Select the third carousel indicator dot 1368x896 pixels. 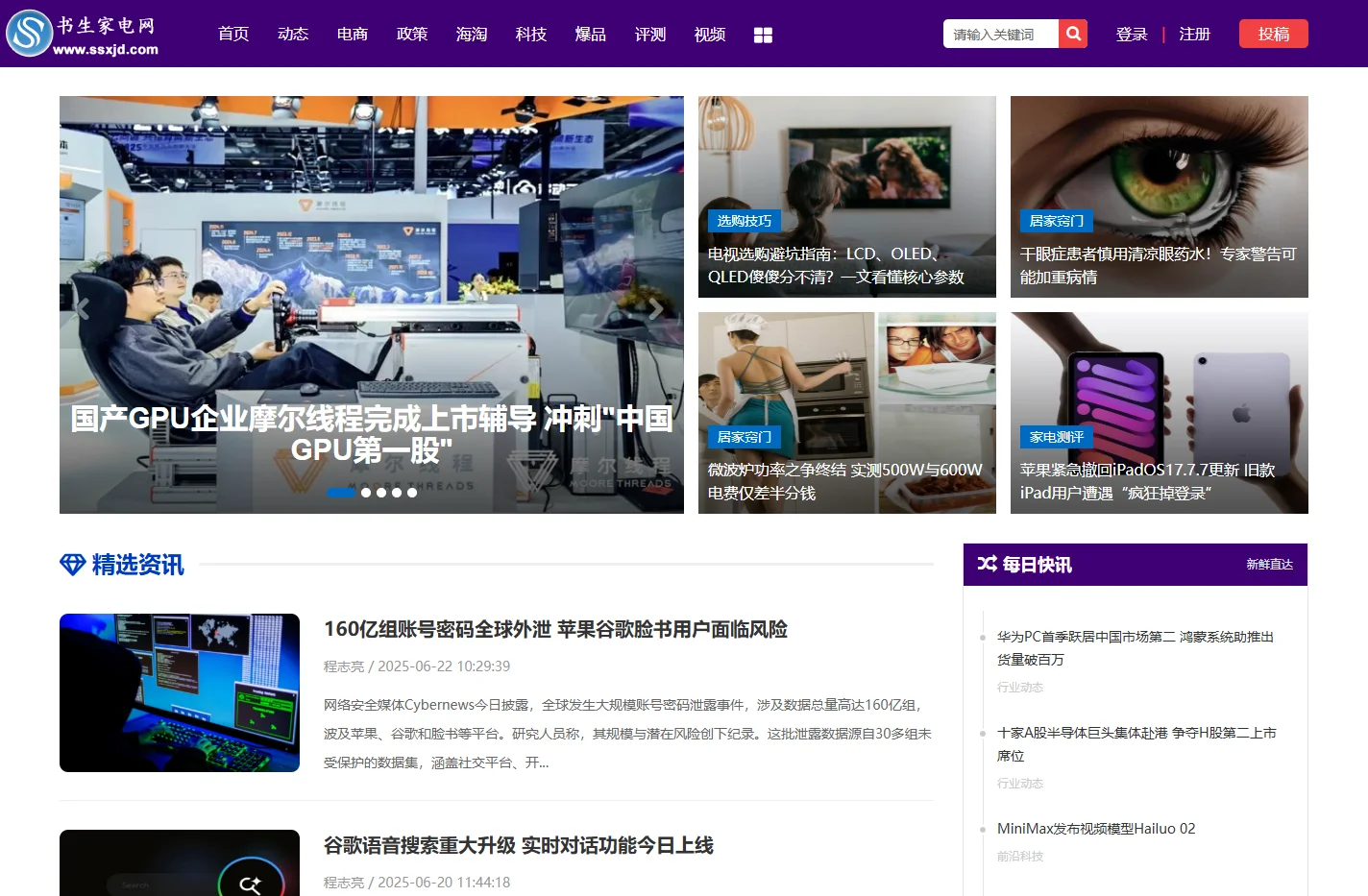(x=381, y=492)
